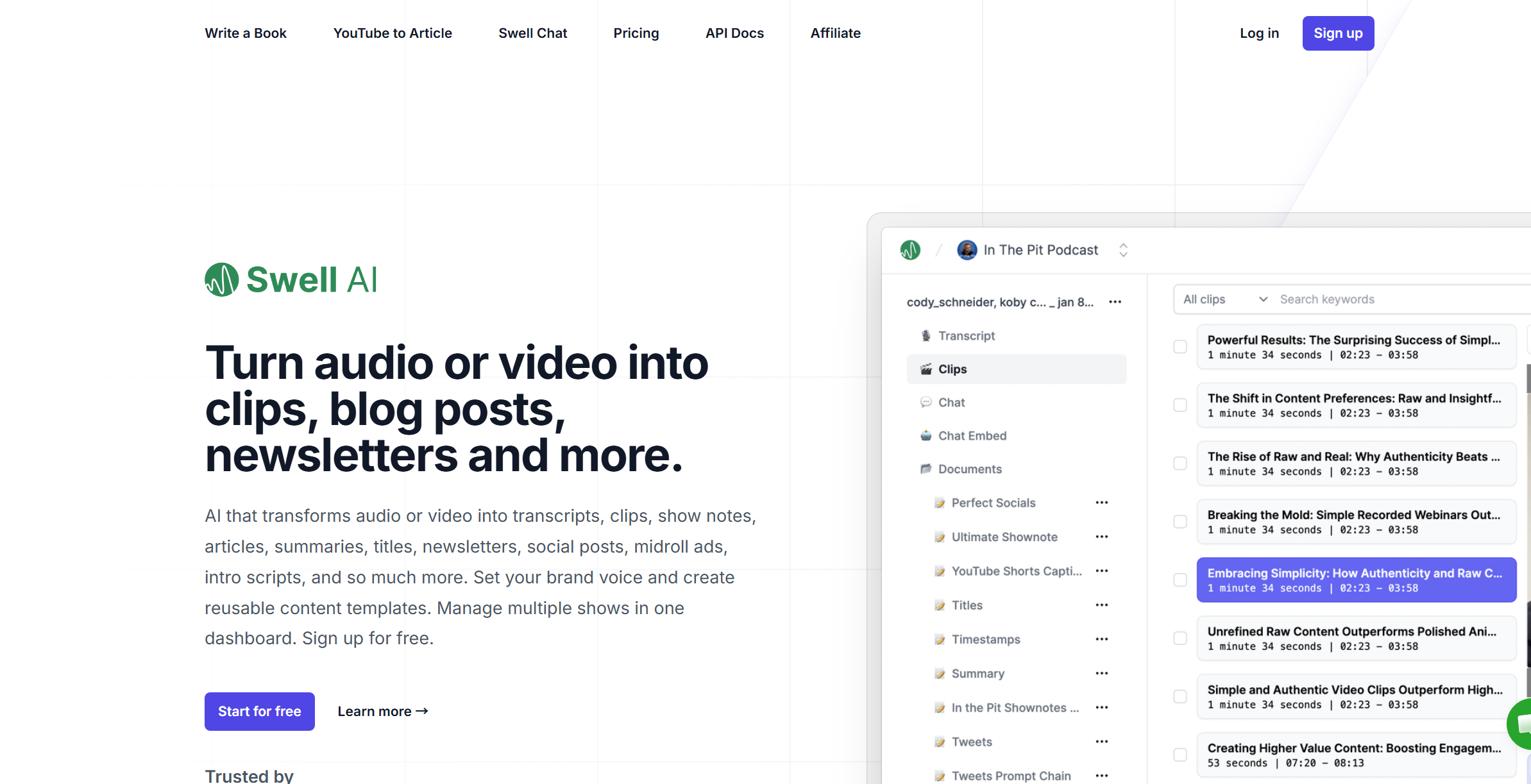Click the Log in link
Viewport: 1531px width, 784px height.
click(1260, 33)
